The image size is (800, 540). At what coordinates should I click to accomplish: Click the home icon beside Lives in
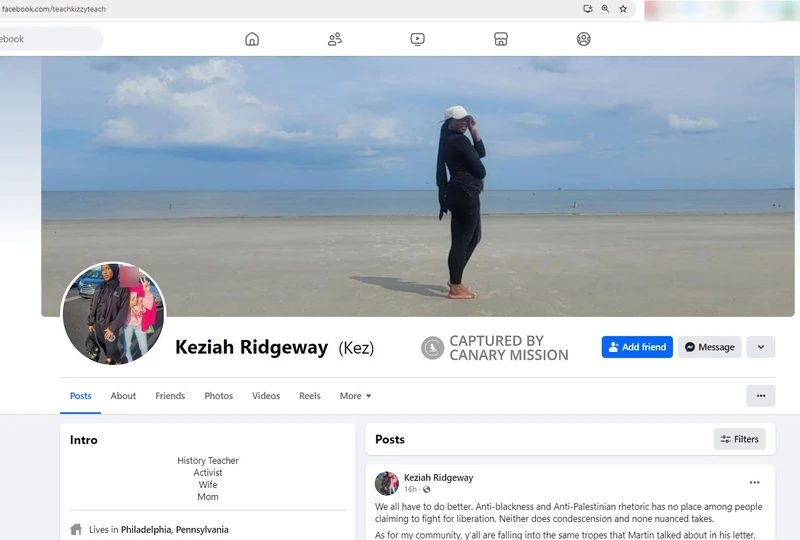76,529
